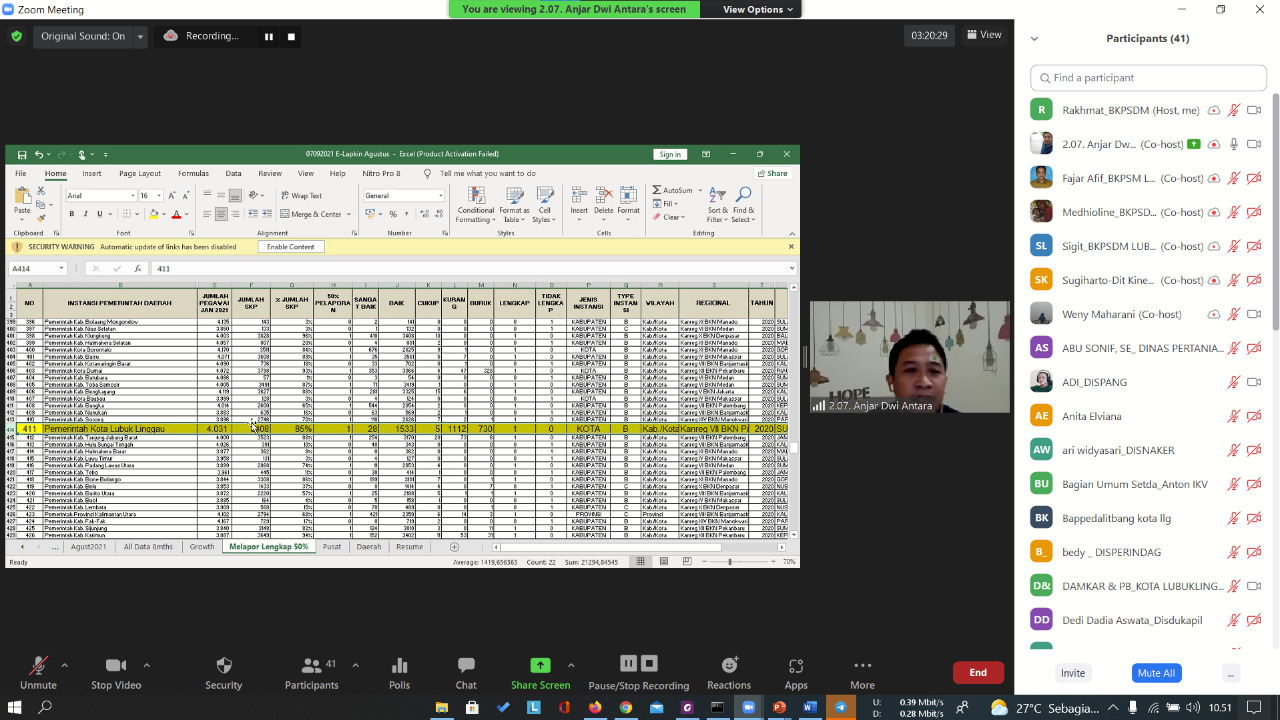The image size is (1280, 720).
Task: Click the Mute All button
Action: tap(1156, 673)
